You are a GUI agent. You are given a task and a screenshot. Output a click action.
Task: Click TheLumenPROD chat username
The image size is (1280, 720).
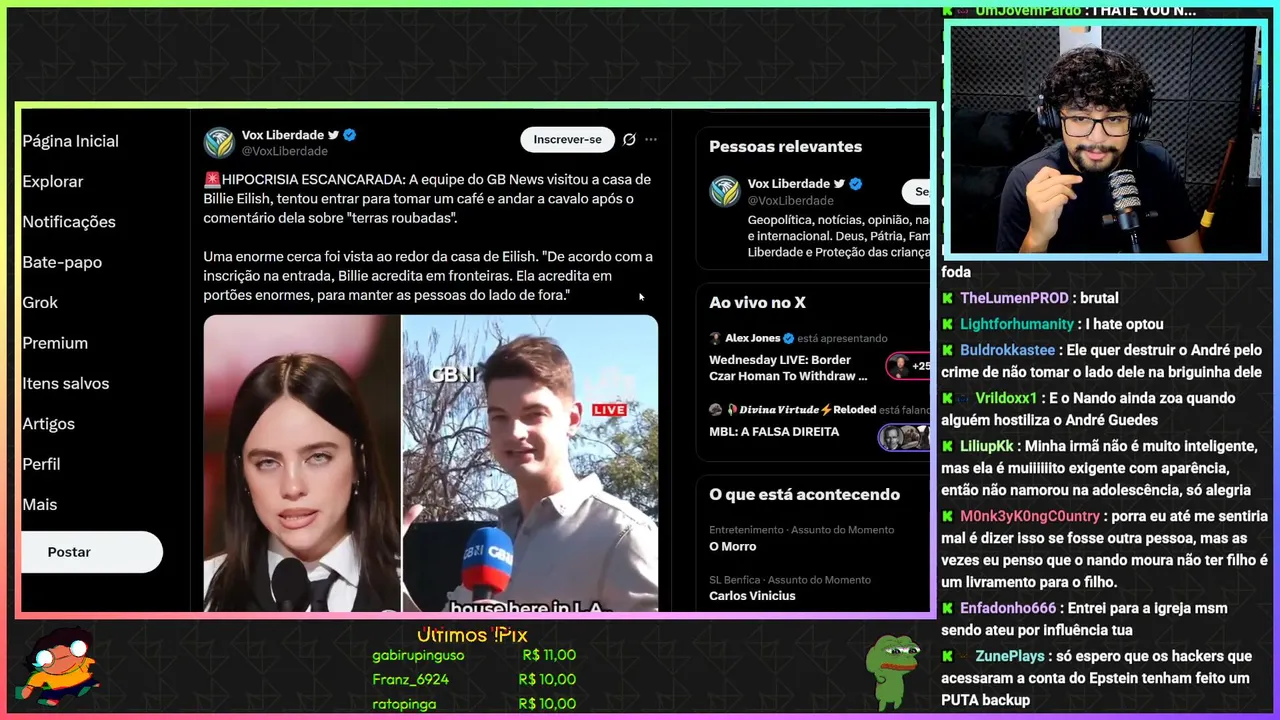[1014, 298]
